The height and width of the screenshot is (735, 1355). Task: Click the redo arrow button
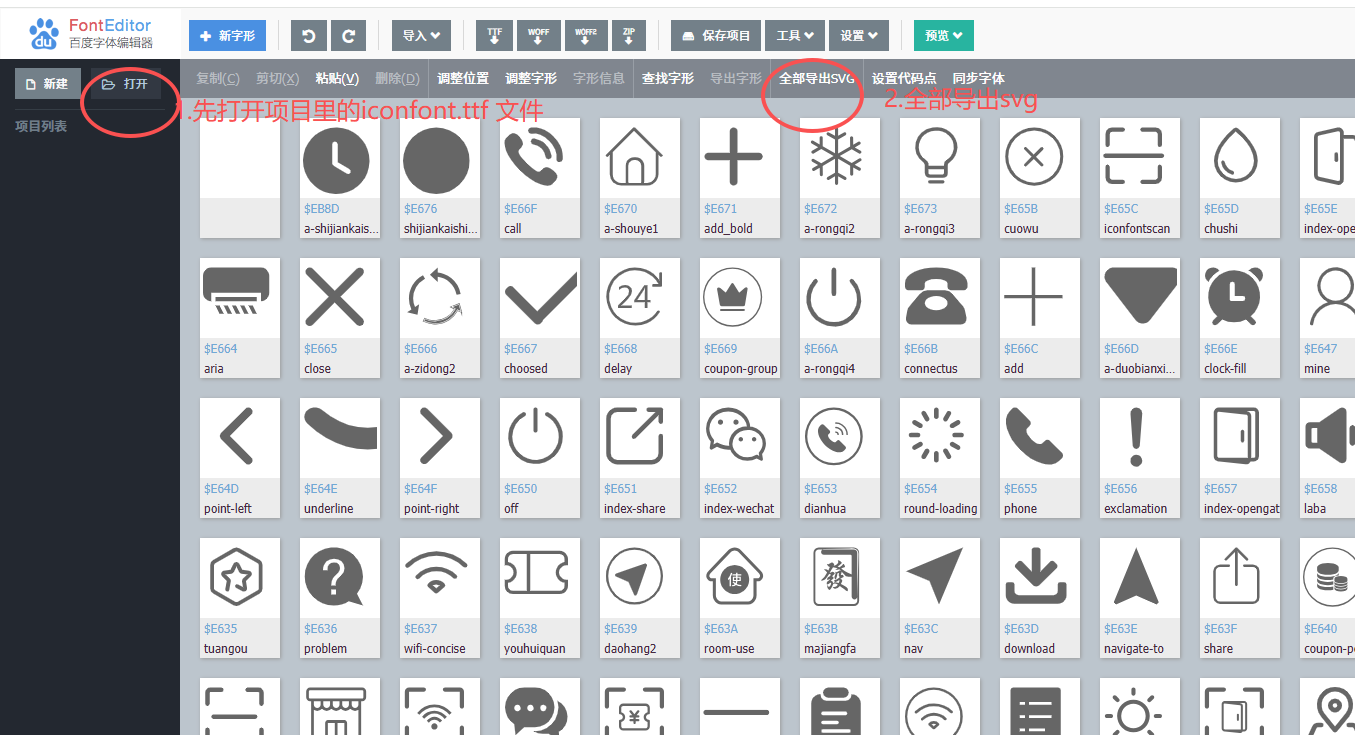[348, 36]
